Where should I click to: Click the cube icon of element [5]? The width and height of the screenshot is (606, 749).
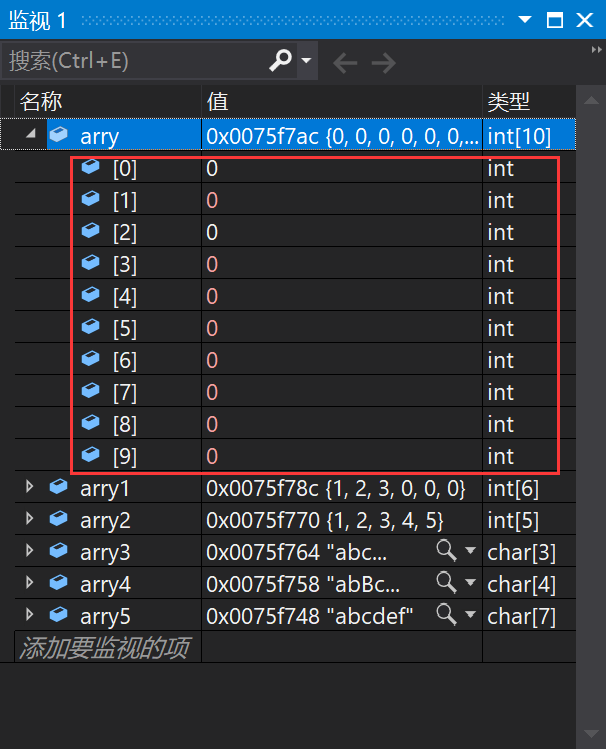click(90, 327)
